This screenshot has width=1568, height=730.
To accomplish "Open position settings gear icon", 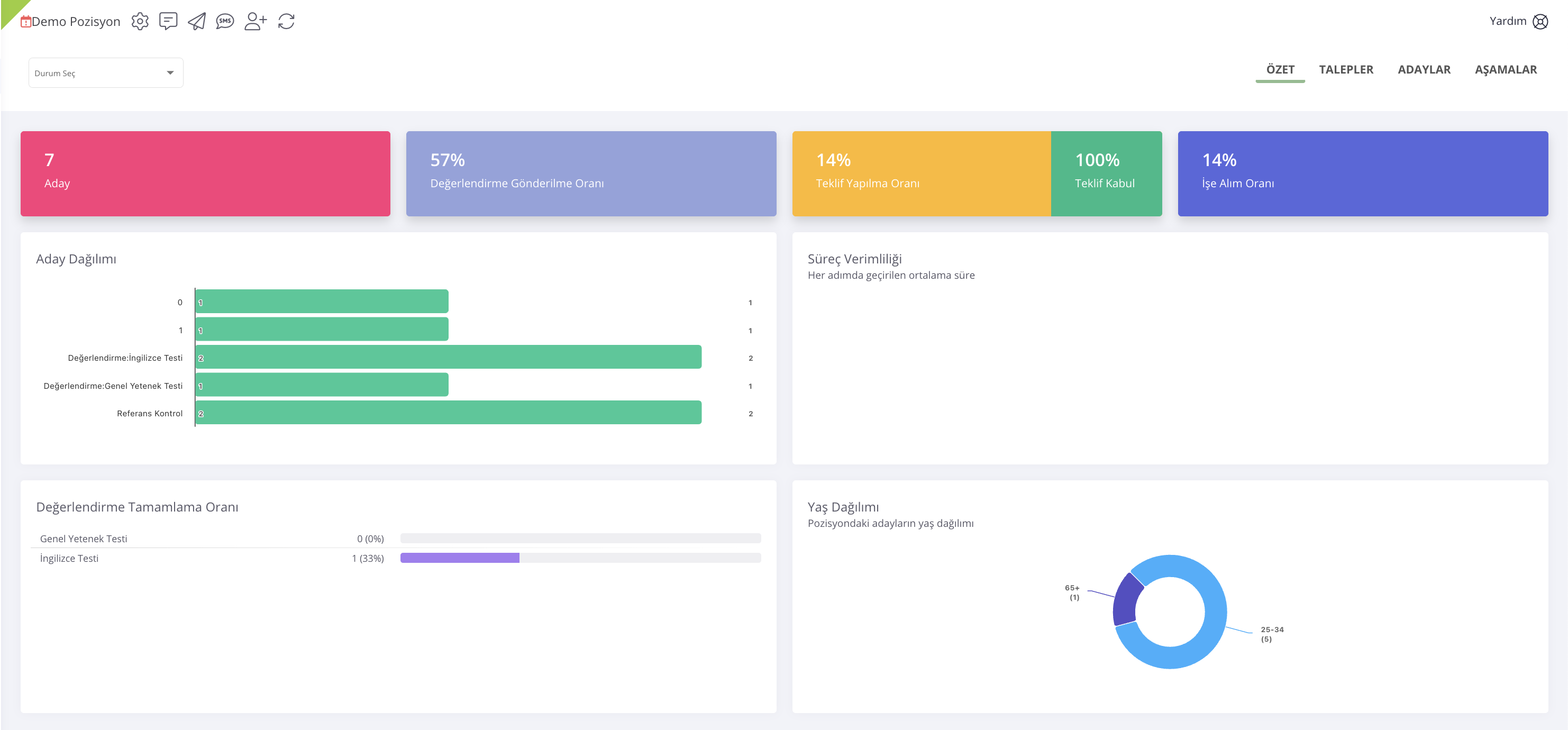I will [x=139, y=21].
